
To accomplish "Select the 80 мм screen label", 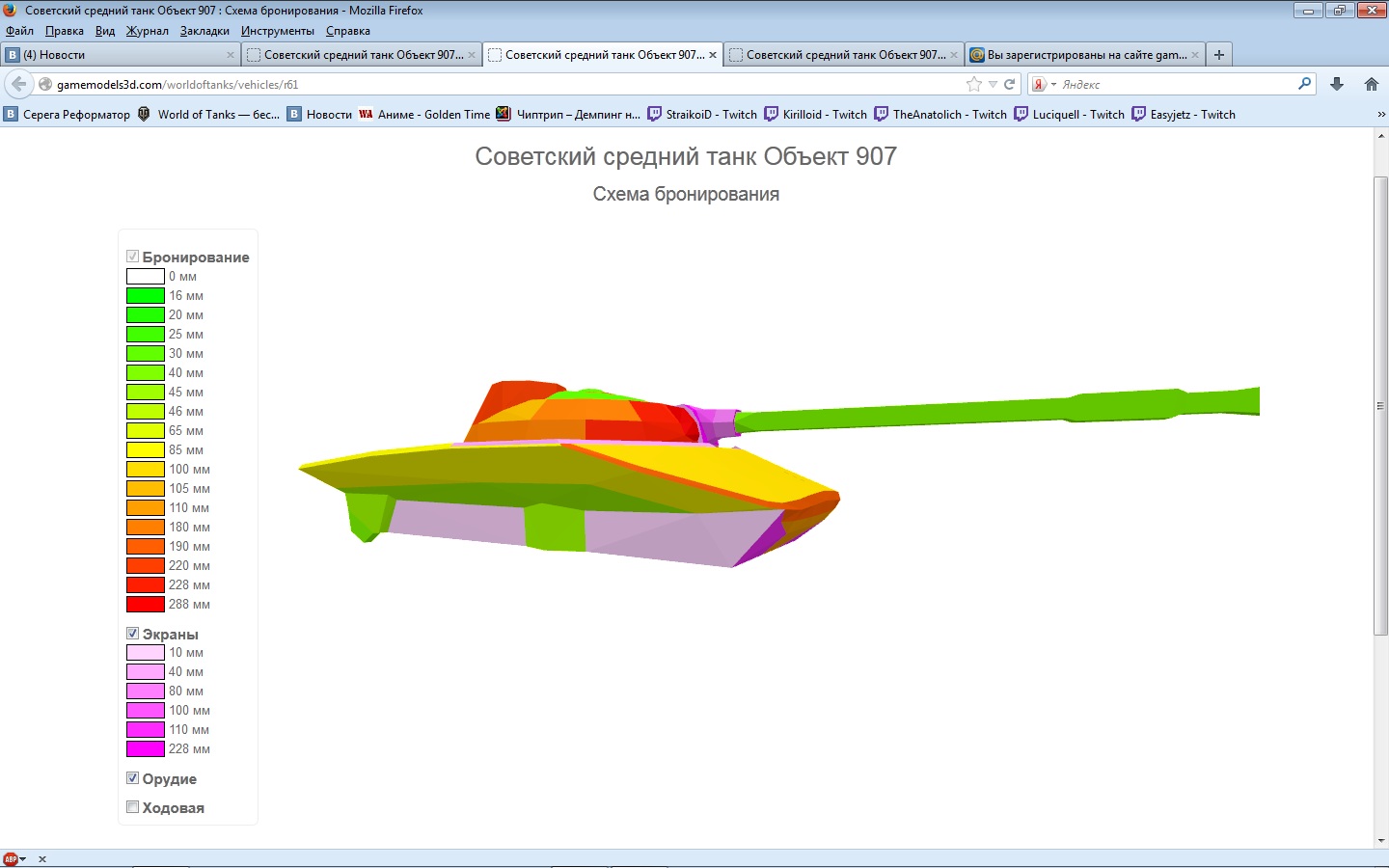I will [186, 692].
